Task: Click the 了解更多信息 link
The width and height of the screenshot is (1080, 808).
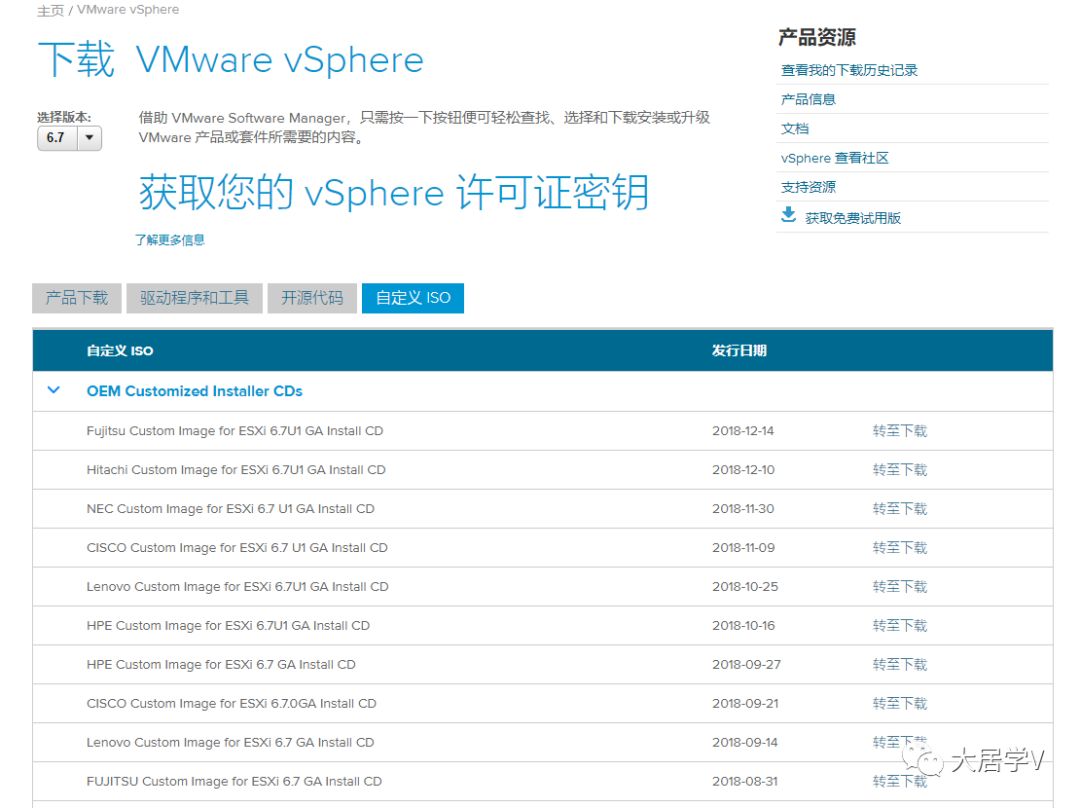Action: point(169,240)
